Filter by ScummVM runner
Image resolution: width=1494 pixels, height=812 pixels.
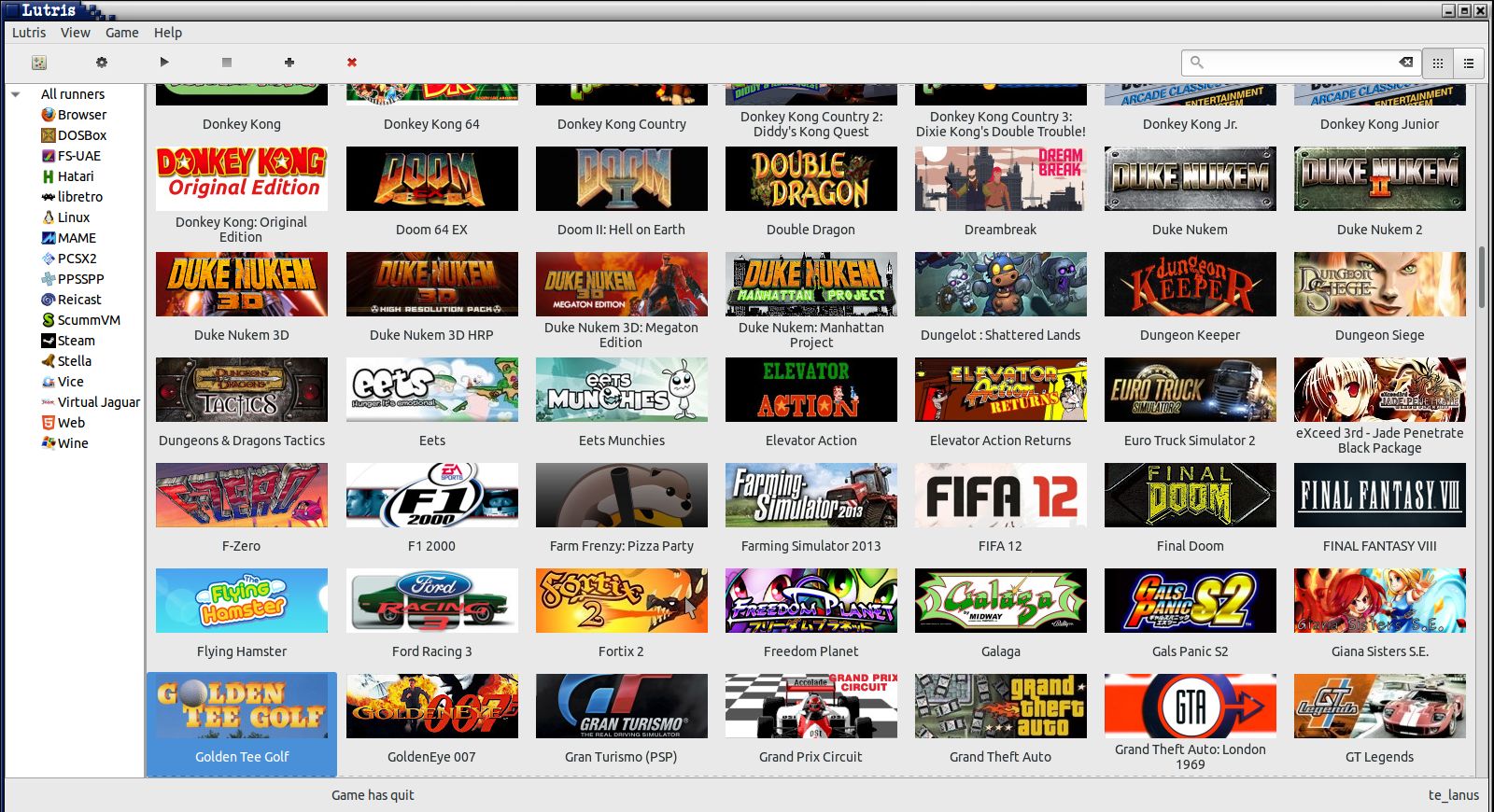click(x=81, y=320)
